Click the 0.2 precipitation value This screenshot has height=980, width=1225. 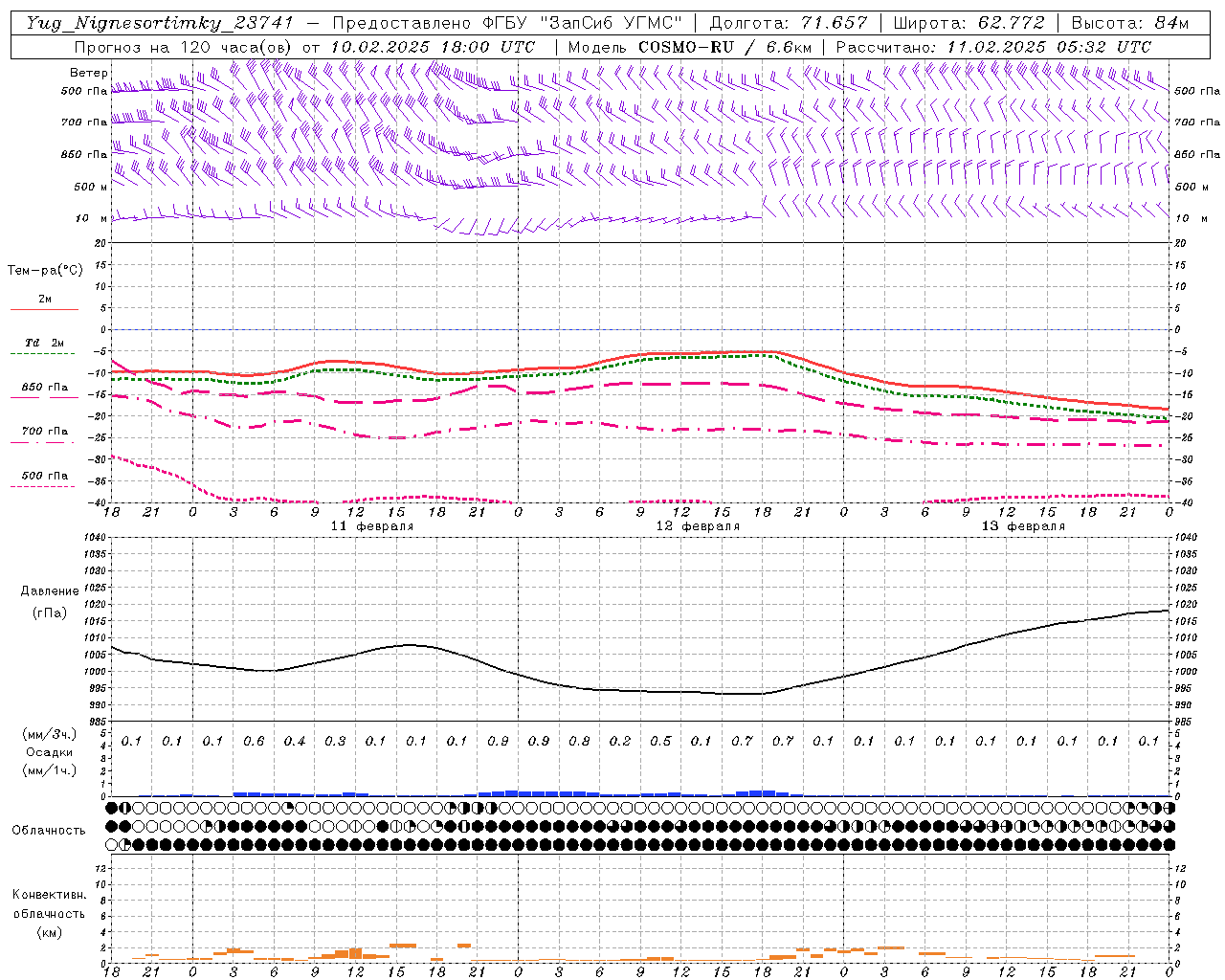click(620, 742)
